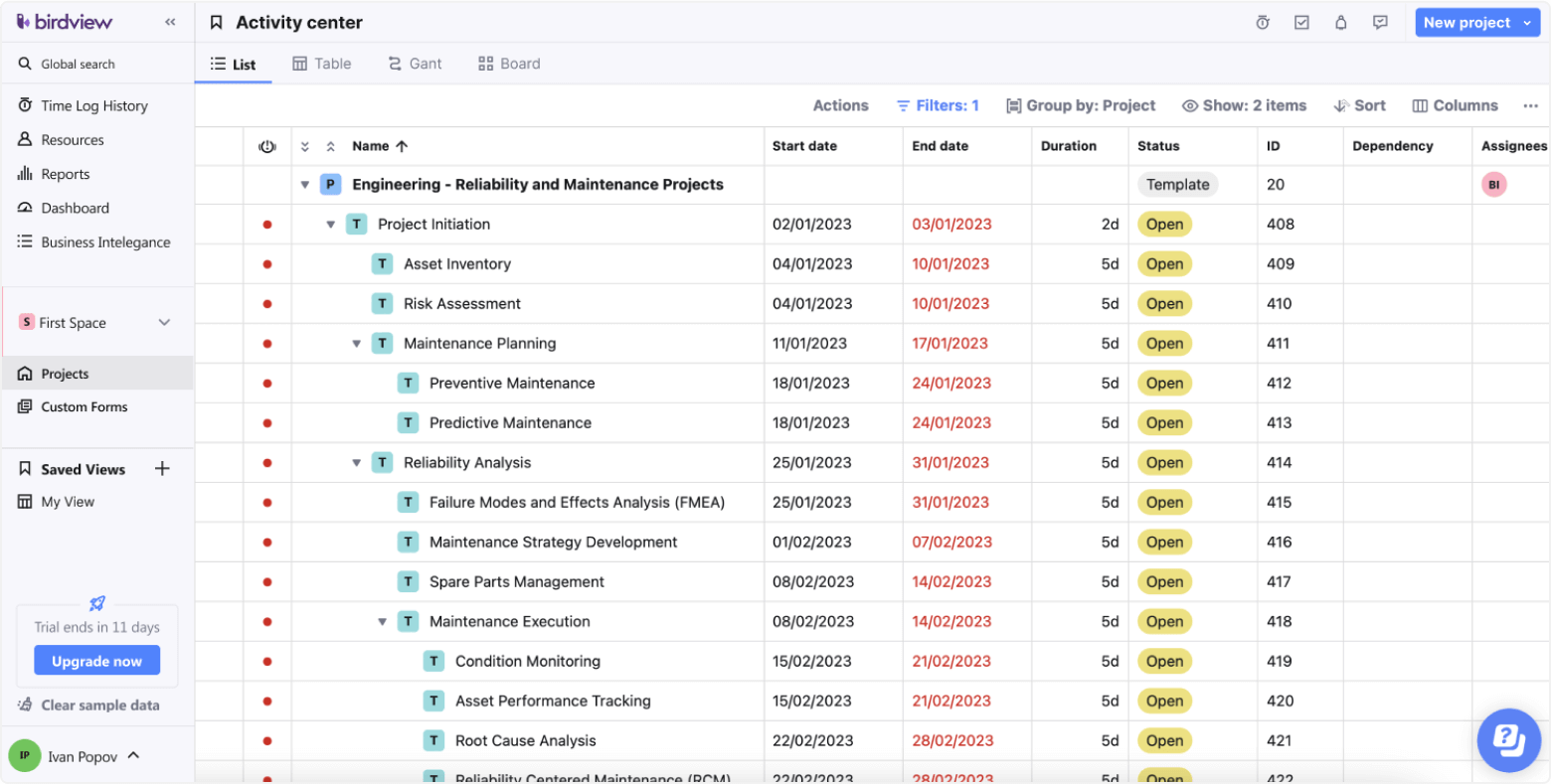The width and height of the screenshot is (1551, 784).
Task: Open the New project dropdown arrow
Action: coord(1528,22)
